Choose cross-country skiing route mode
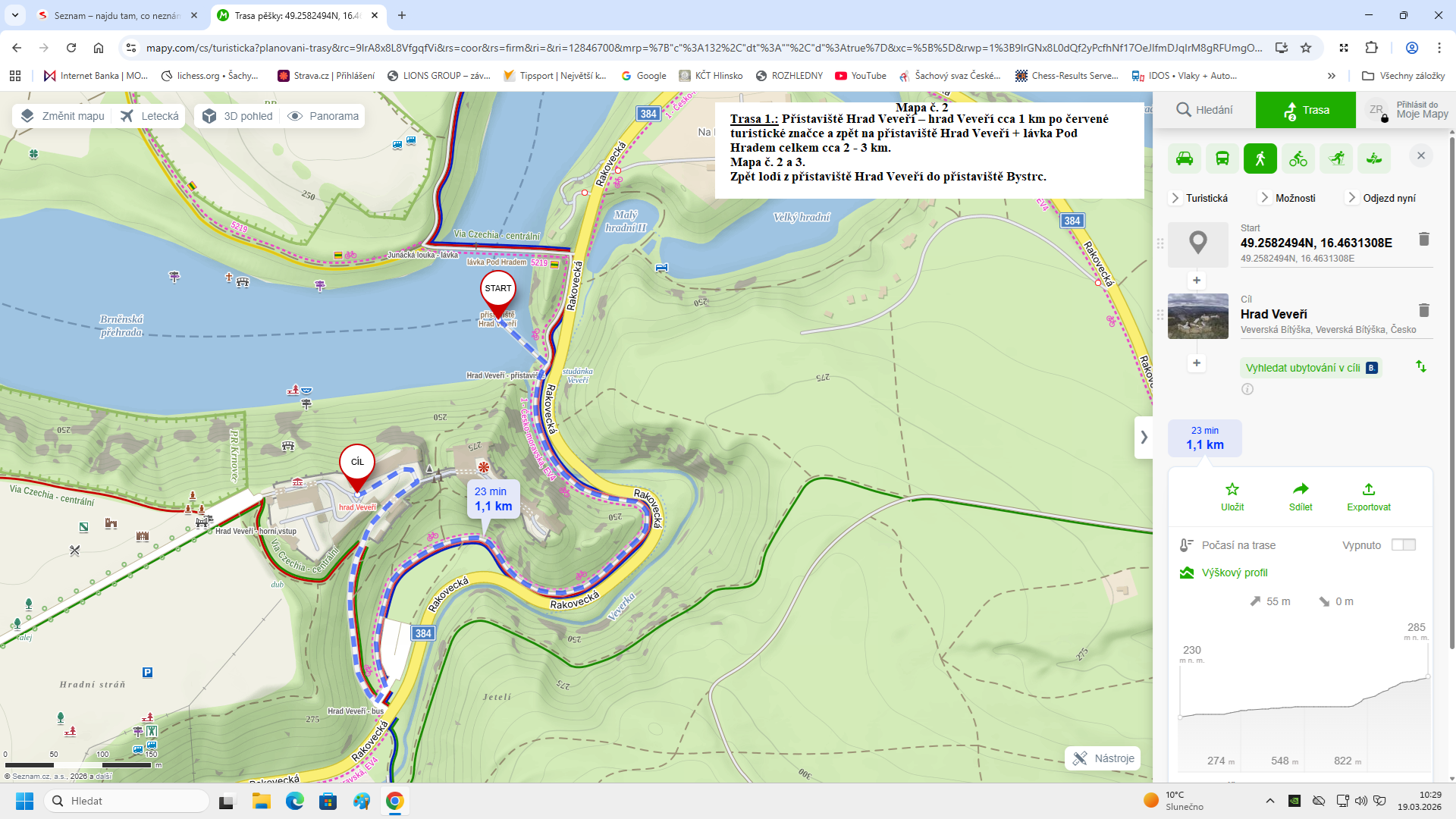The height and width of the screenshot is (819, 1456). (1336, 158)
